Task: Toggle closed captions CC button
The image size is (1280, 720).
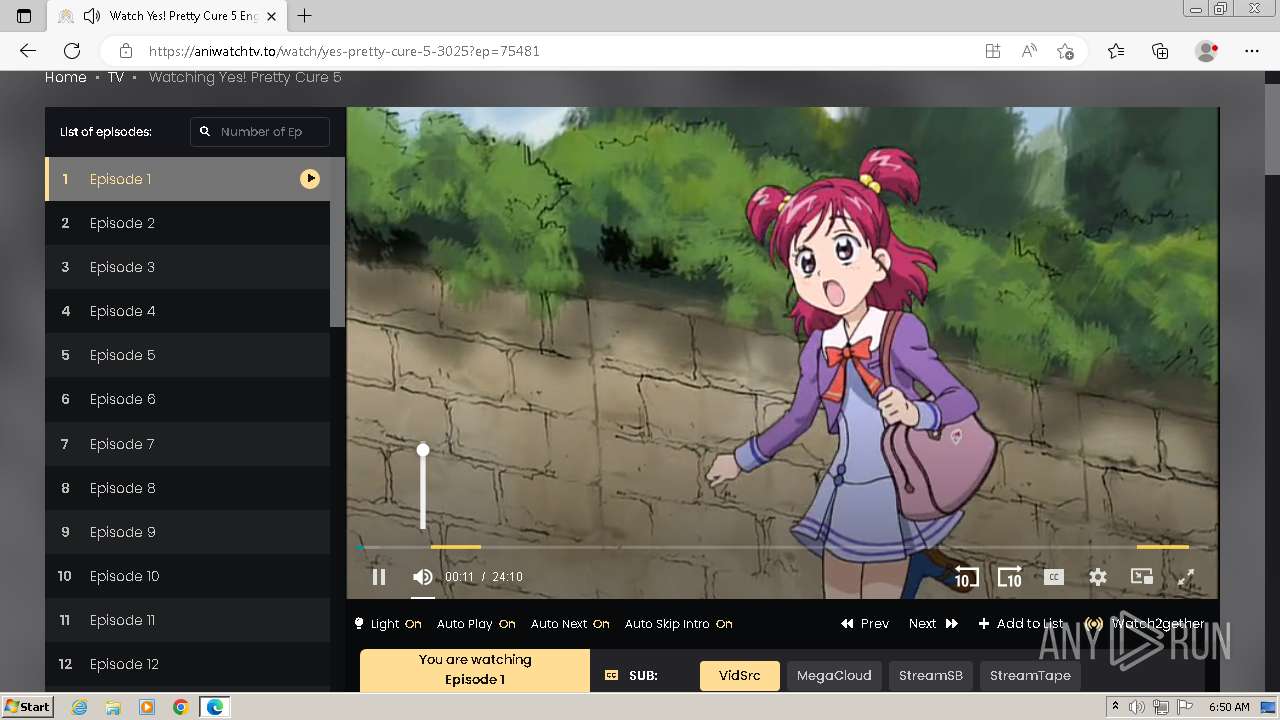Action: coord(1054,577)
